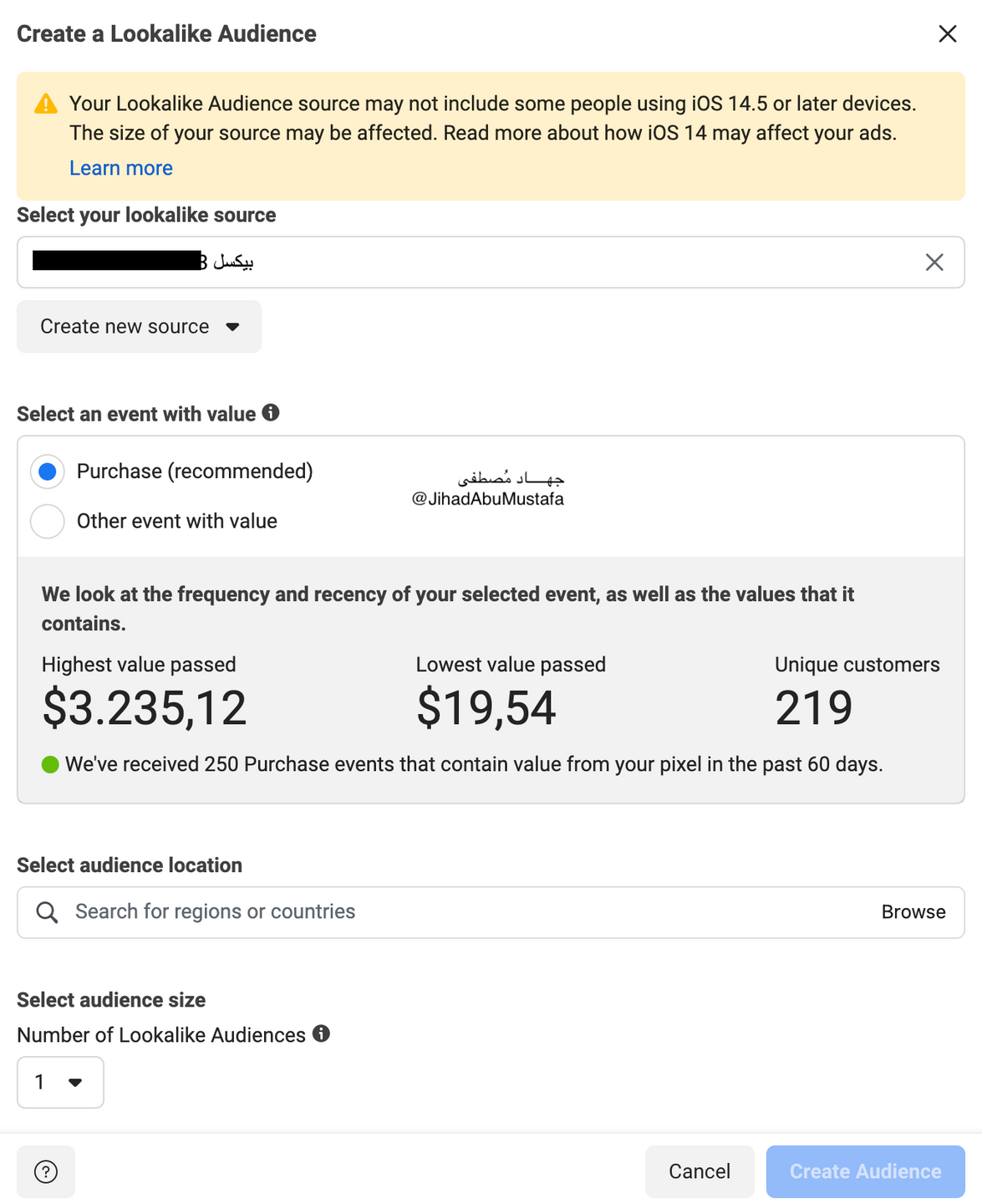Choose the Other event with value option
Image resolution: width=982 pixels, height=1204 pixels.
pos(48,521)
